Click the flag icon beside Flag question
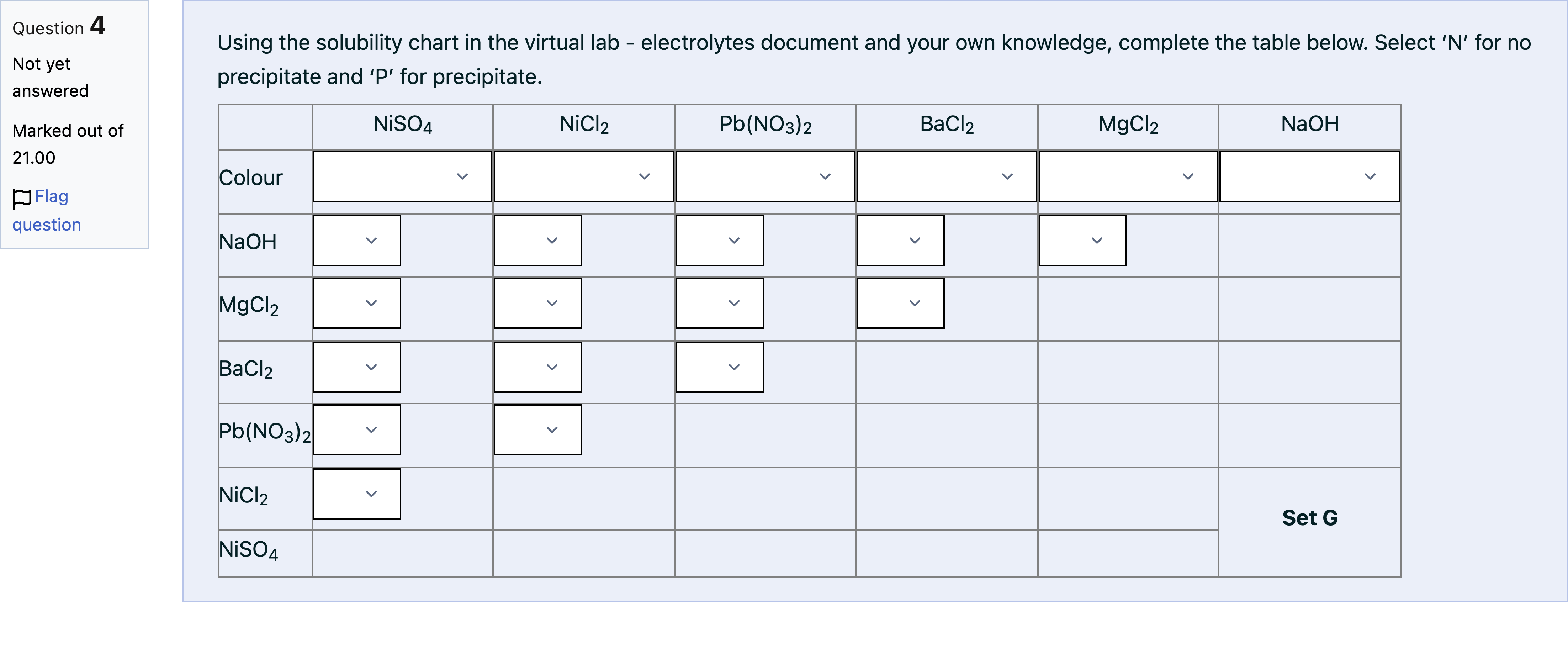 tap(22, 198)
